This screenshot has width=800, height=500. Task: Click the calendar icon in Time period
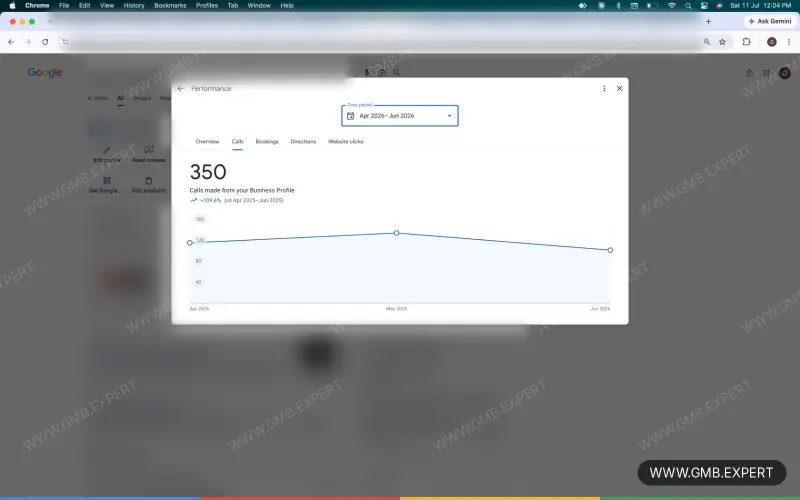click(351, 116)
